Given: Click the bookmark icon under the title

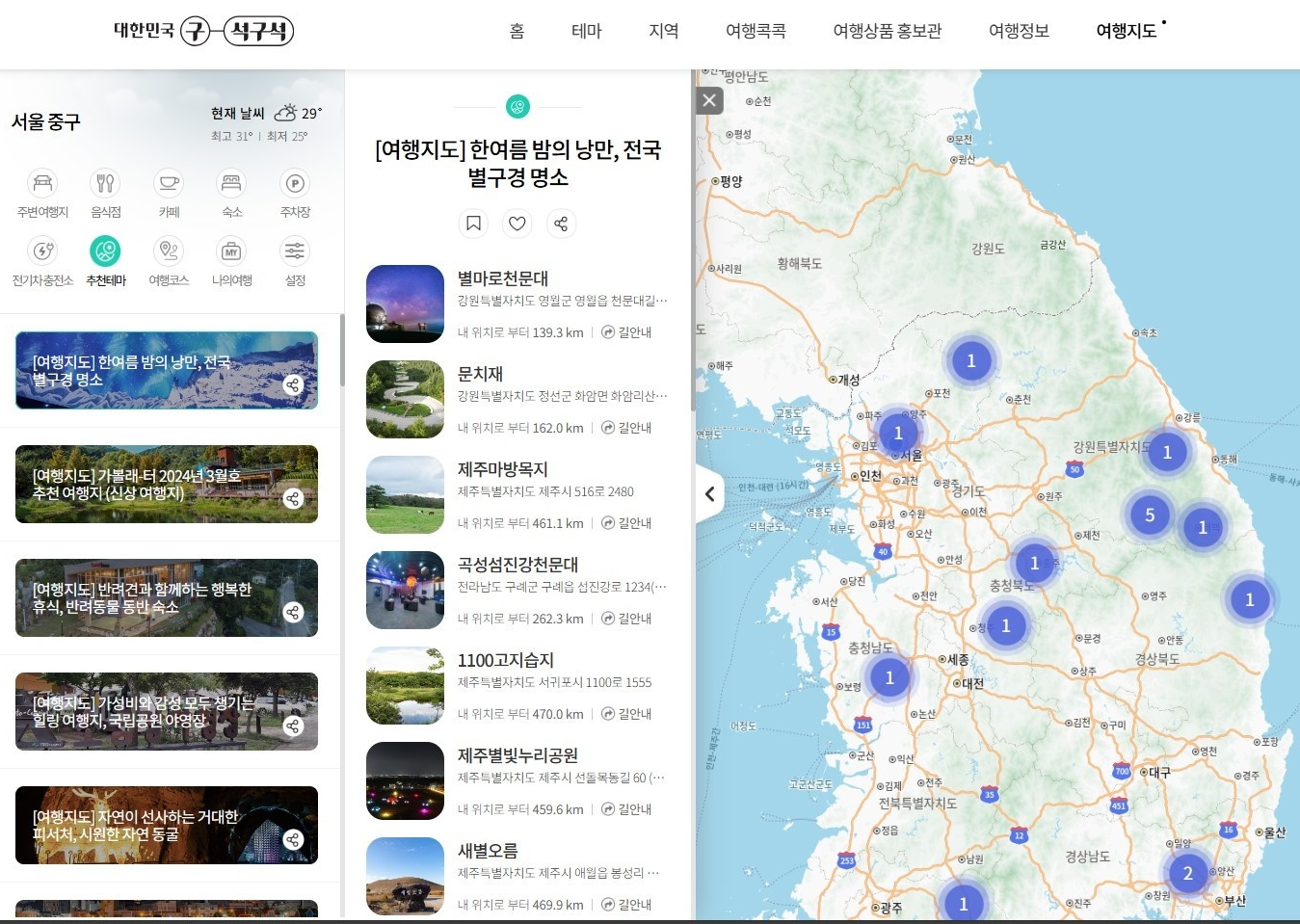Looking at the screenshot, I should tap(473, 224).
